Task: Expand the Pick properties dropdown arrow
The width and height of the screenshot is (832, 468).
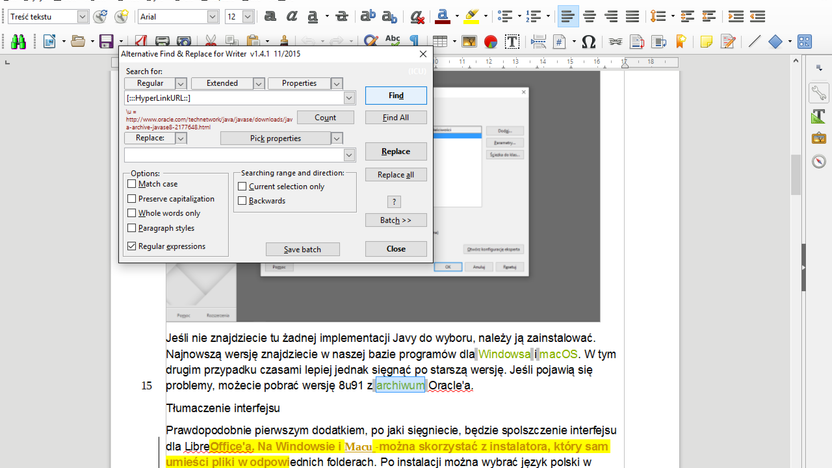Action: (336, 138)
